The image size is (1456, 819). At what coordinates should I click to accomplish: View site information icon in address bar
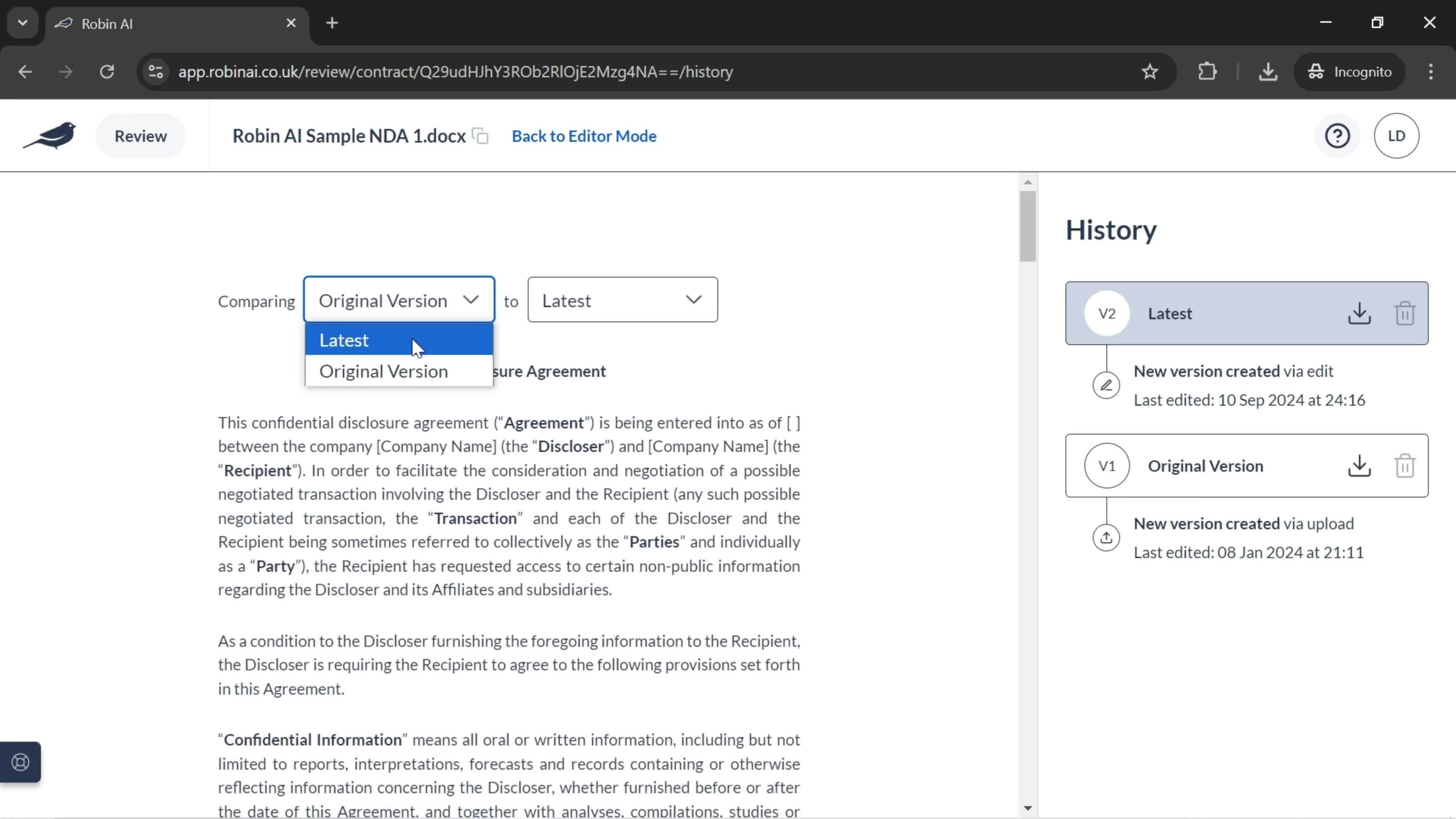[155, 72]
